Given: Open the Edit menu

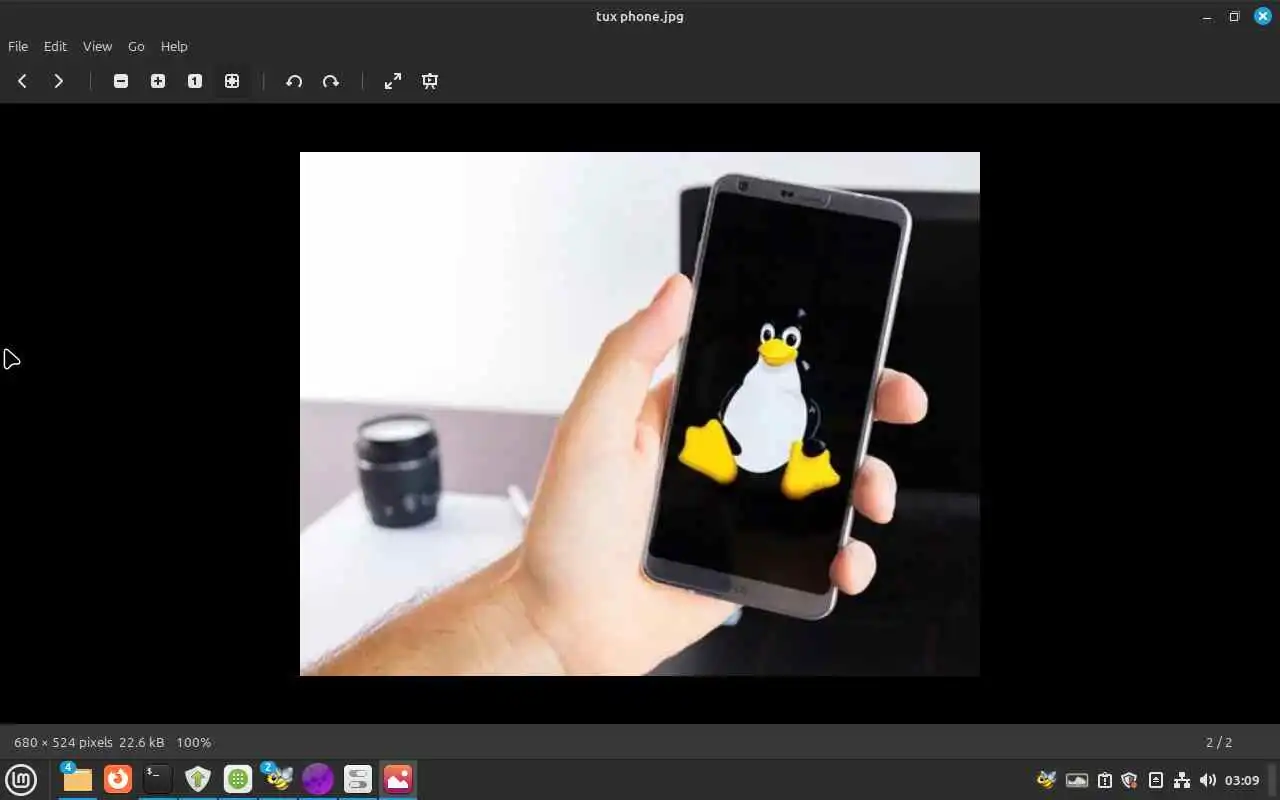Looking at the screenshot, I should (x=55, y=46).
